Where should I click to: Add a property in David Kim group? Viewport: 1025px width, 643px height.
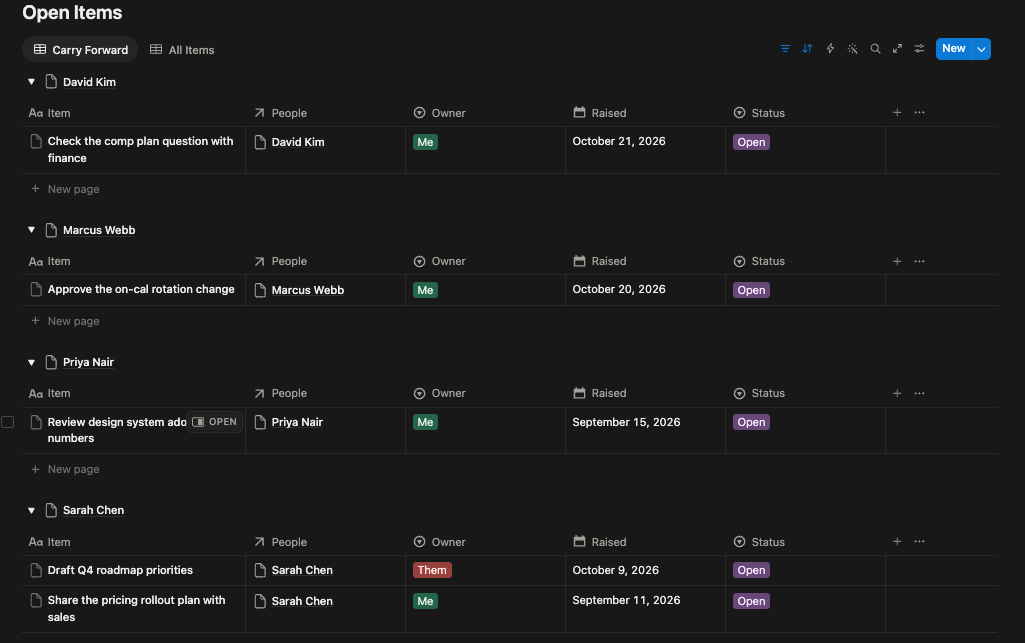point(897,112)
